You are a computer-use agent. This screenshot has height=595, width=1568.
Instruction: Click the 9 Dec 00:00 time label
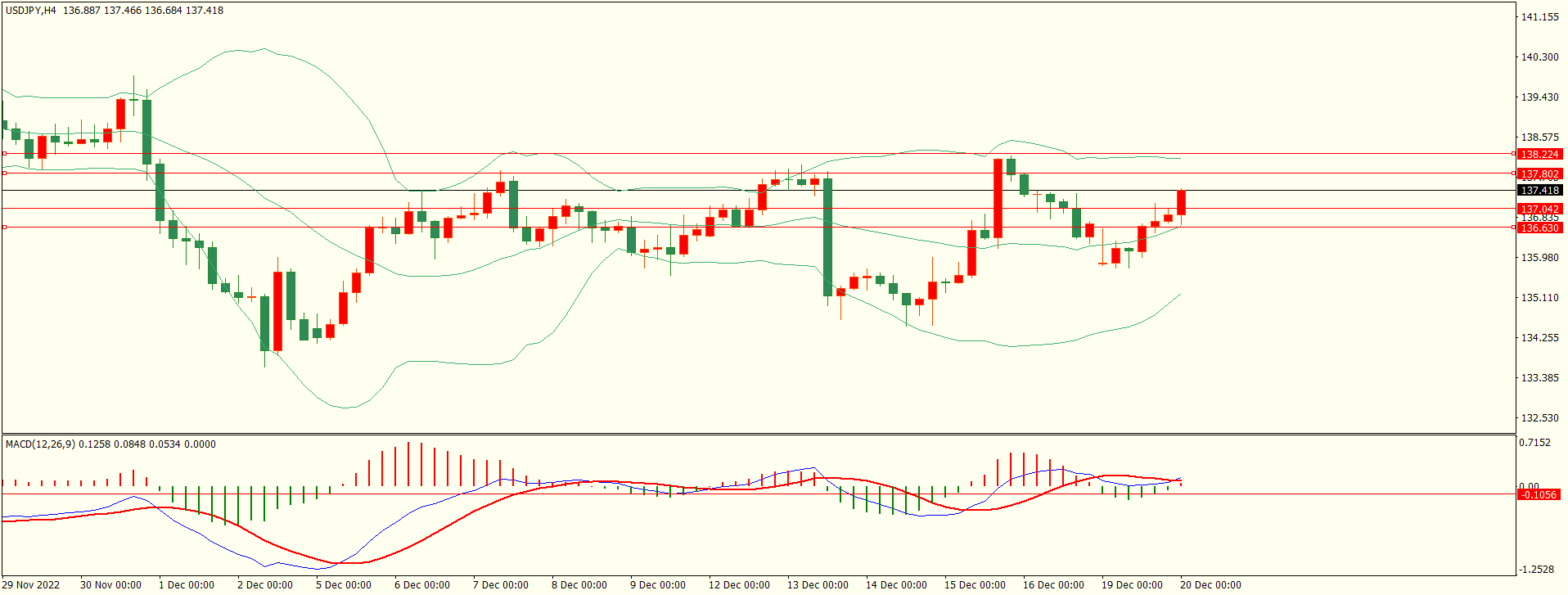(x=658, y=585)
